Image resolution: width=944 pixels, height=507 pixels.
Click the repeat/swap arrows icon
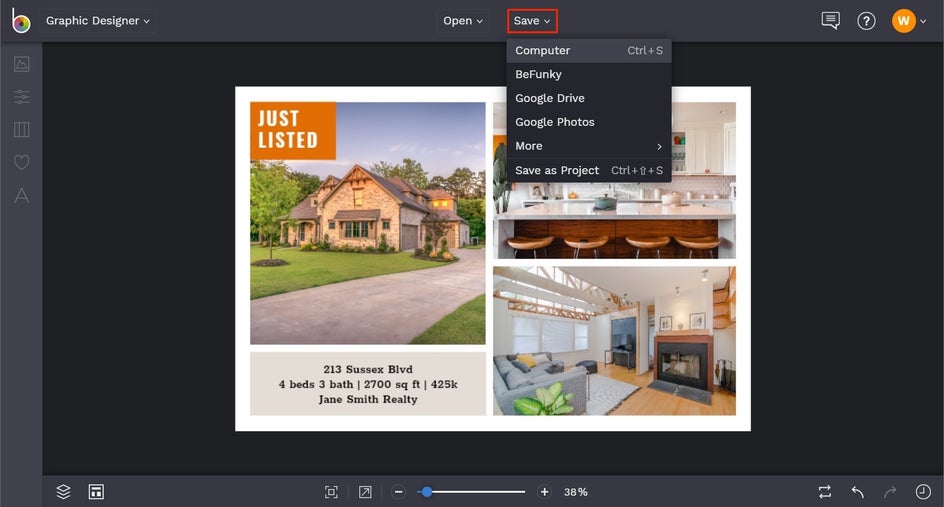[825, 492]
